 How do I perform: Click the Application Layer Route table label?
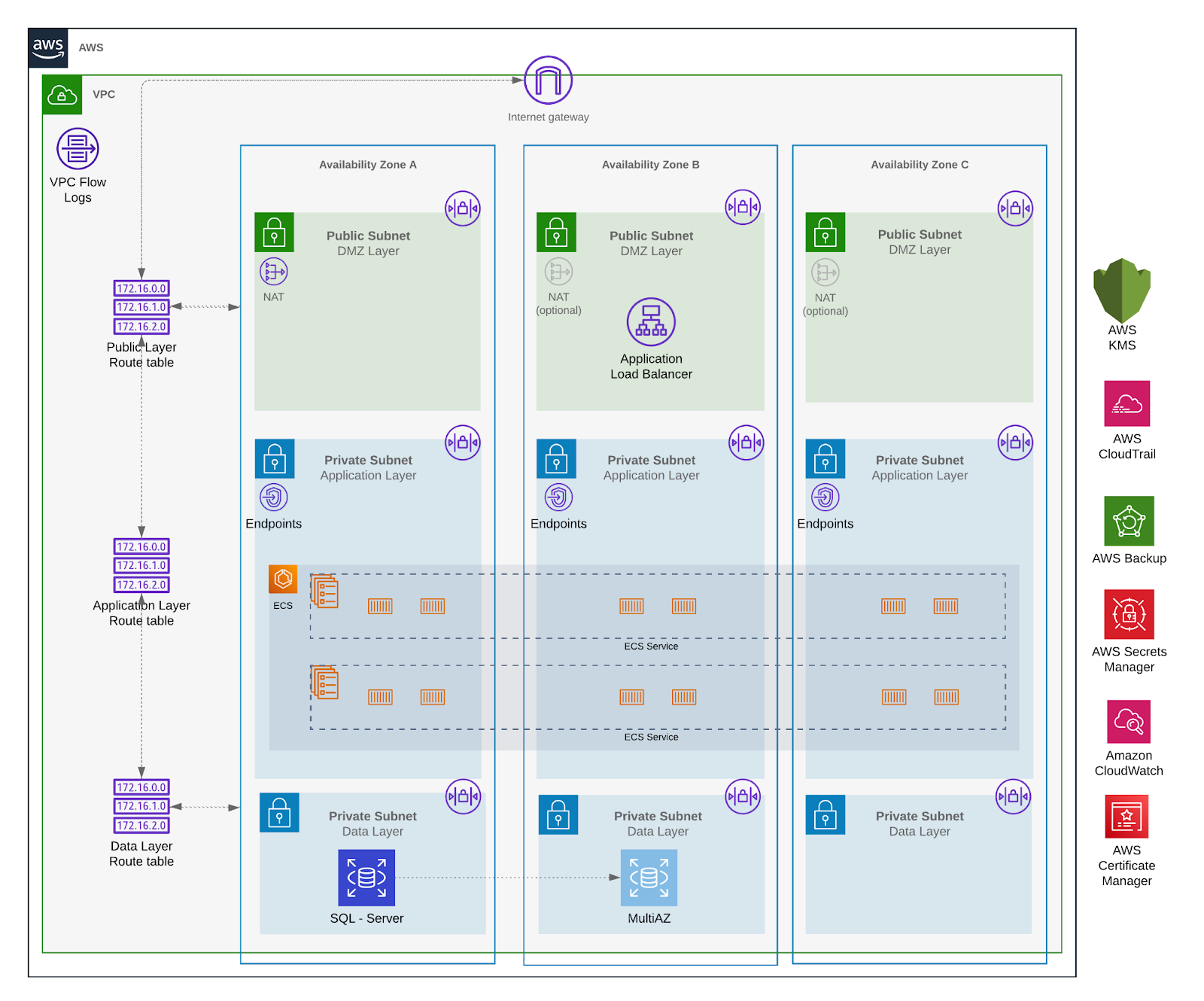141,613
